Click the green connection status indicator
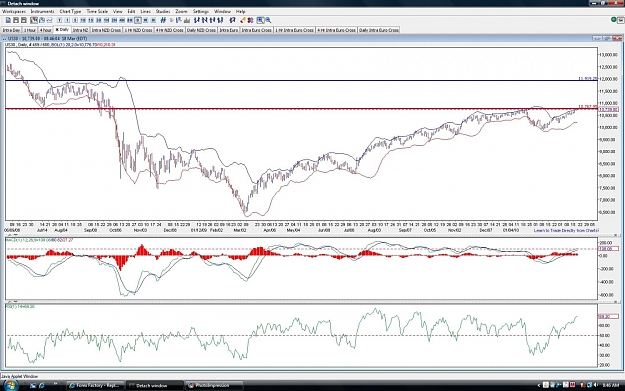 point(614,20)
